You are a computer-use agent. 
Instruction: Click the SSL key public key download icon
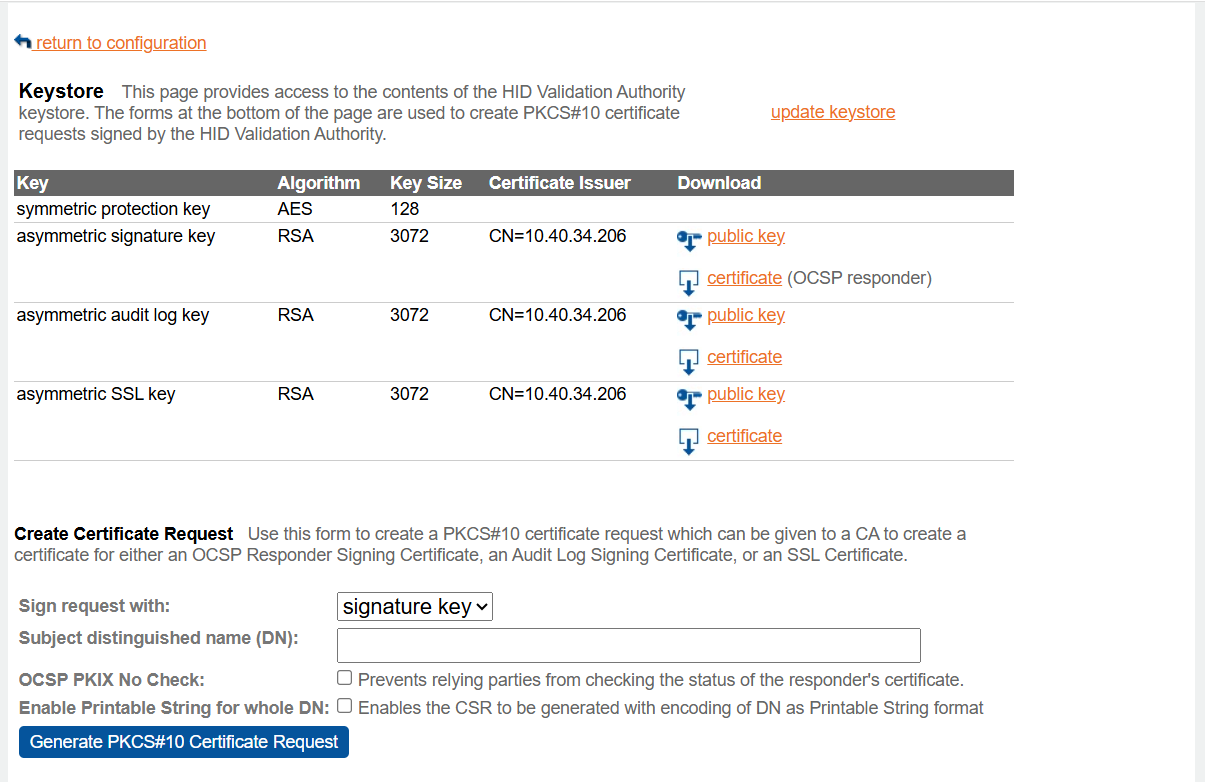[688, 398]
